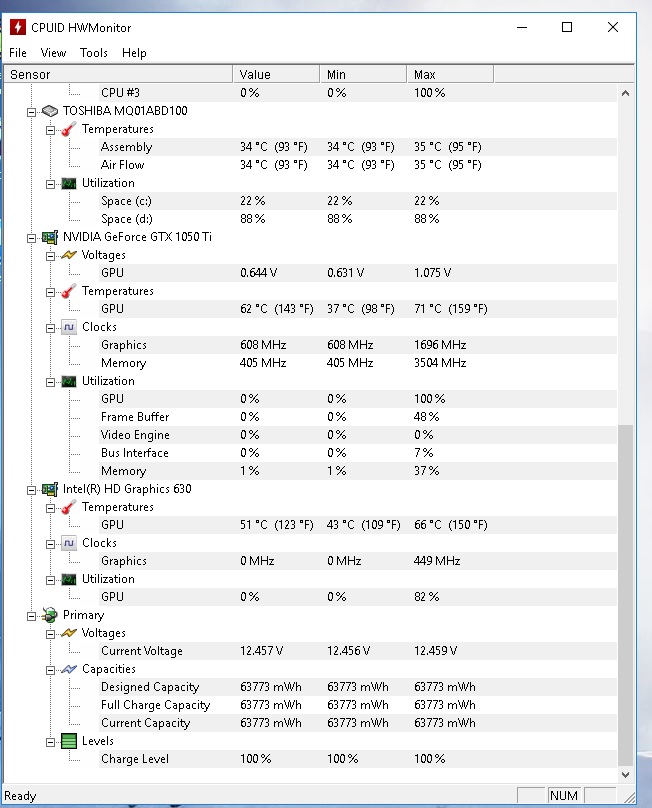Screen dimensions: 652x808
Task: Click the NVIDIA Temperatures thermometer icon
Action: pos(68,291)
